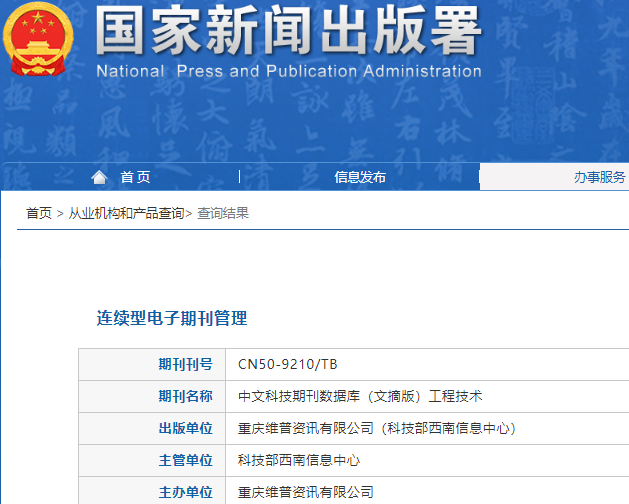Click the 连续型电子期刊管理 heading
The height and width of the screenshot is (504, 629).
coord(172,318)
